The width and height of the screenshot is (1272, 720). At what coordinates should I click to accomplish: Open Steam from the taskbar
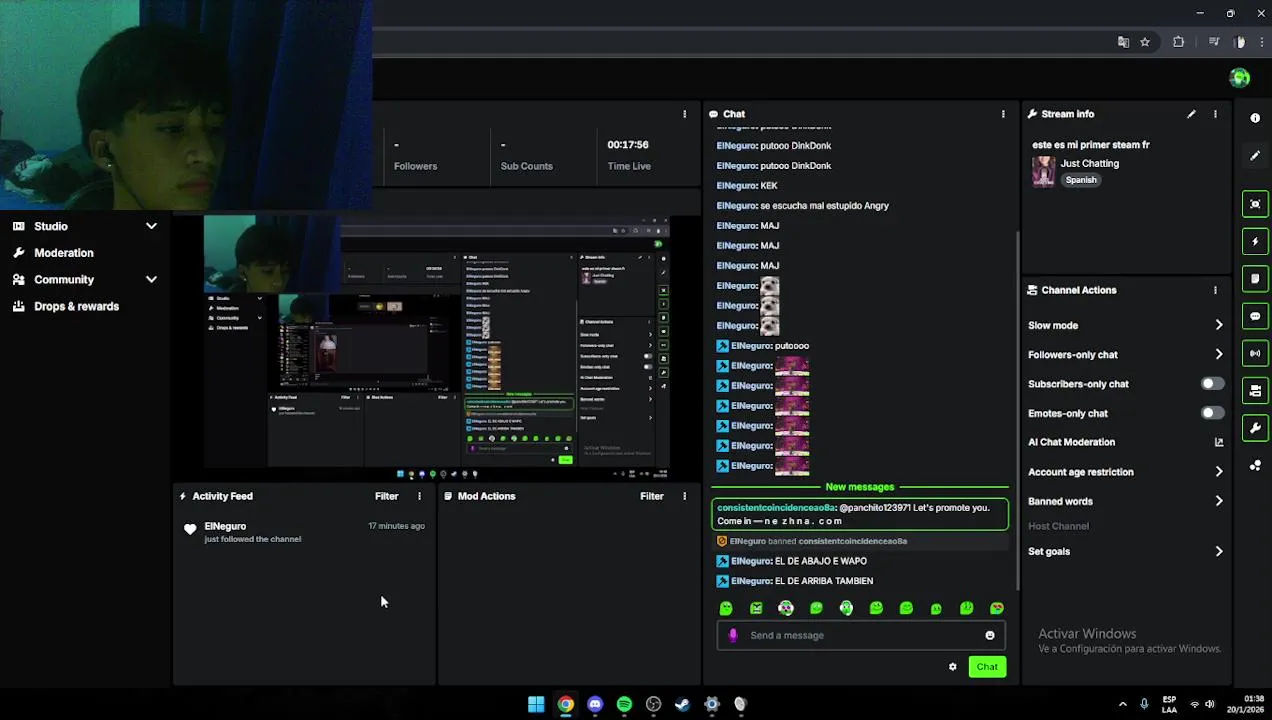coord(682,704)
